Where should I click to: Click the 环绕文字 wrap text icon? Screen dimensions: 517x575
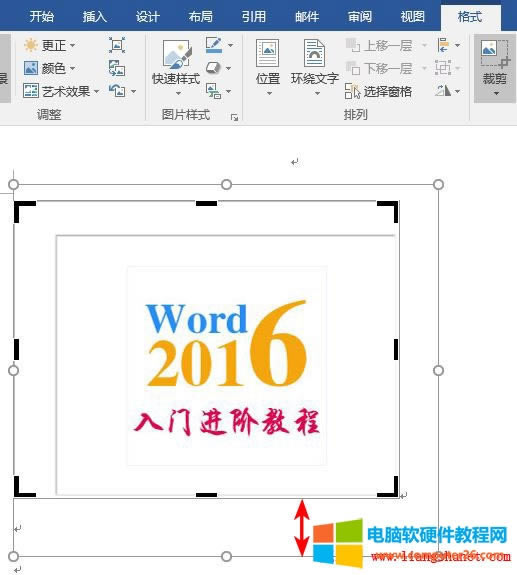point(314,53)
